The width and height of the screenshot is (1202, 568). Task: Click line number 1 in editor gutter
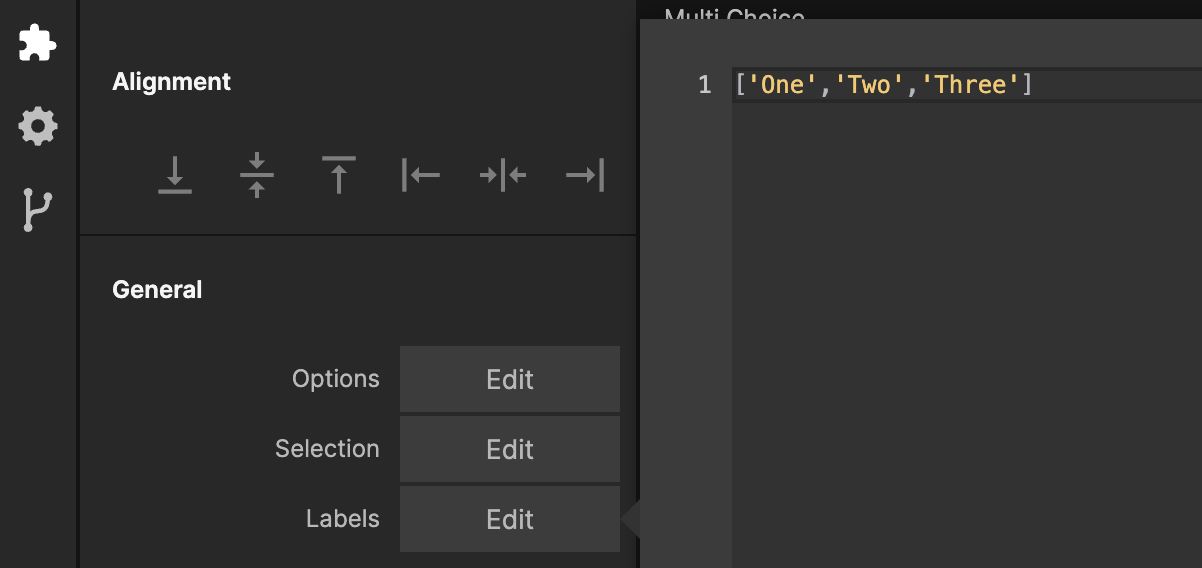(705, 85)
